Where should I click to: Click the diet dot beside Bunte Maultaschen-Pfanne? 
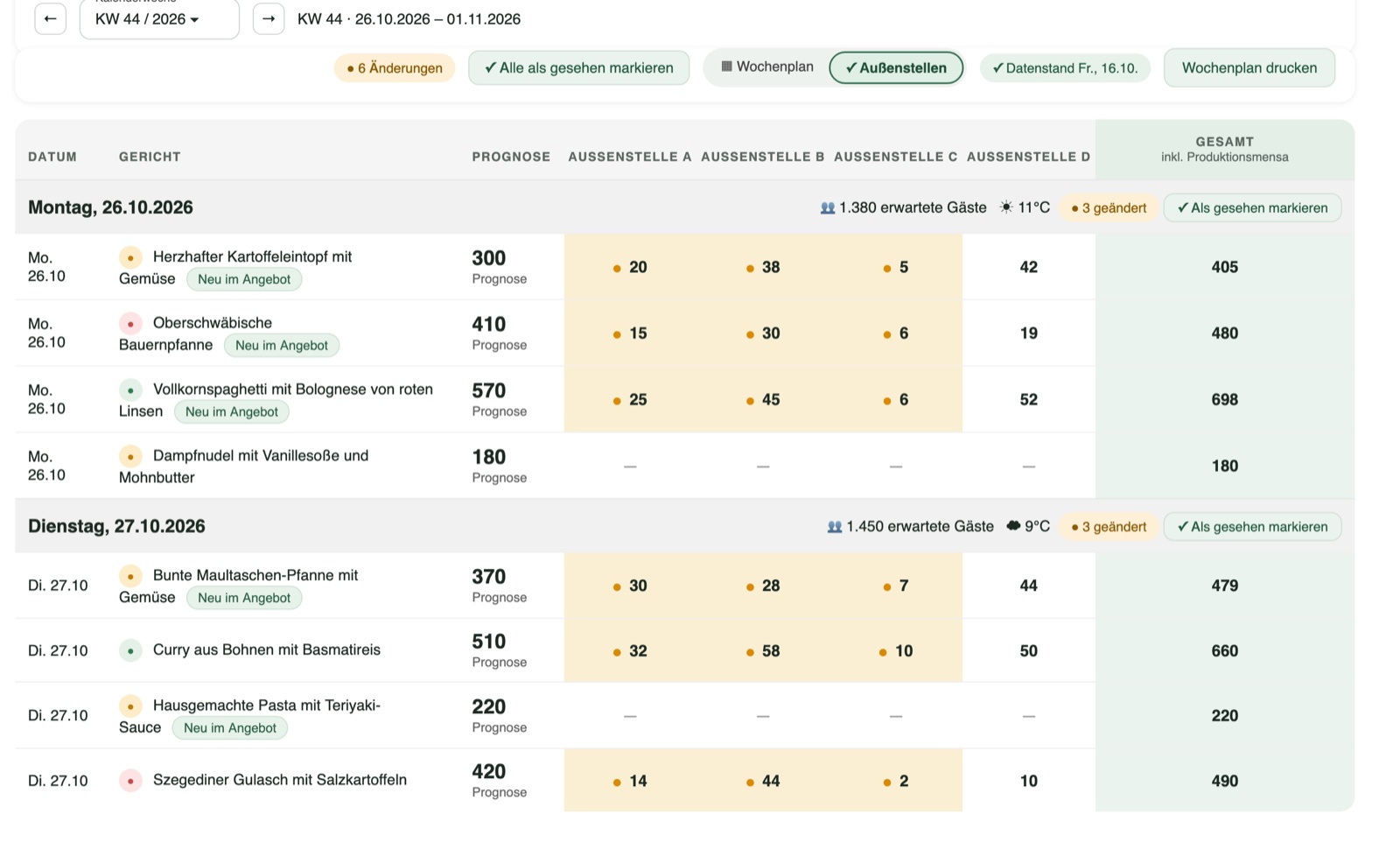(130, 576)
